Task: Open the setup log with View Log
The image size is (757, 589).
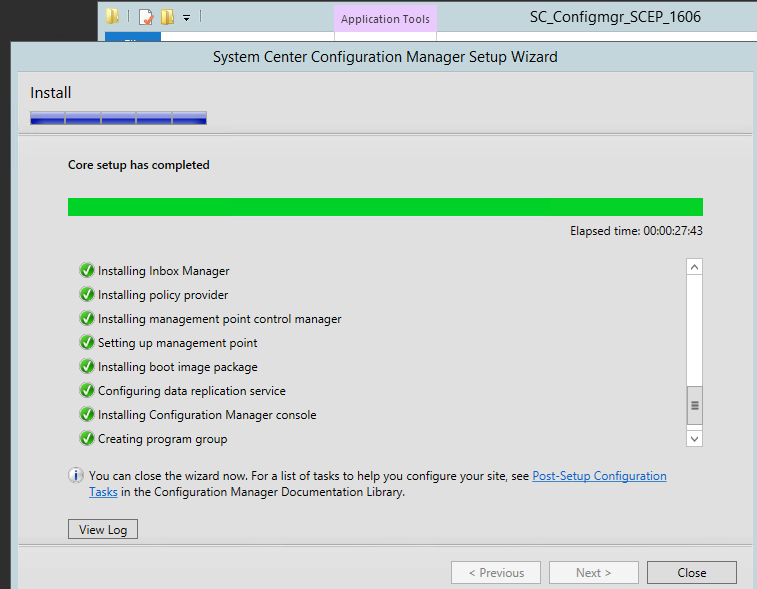Action: [103, 529]
